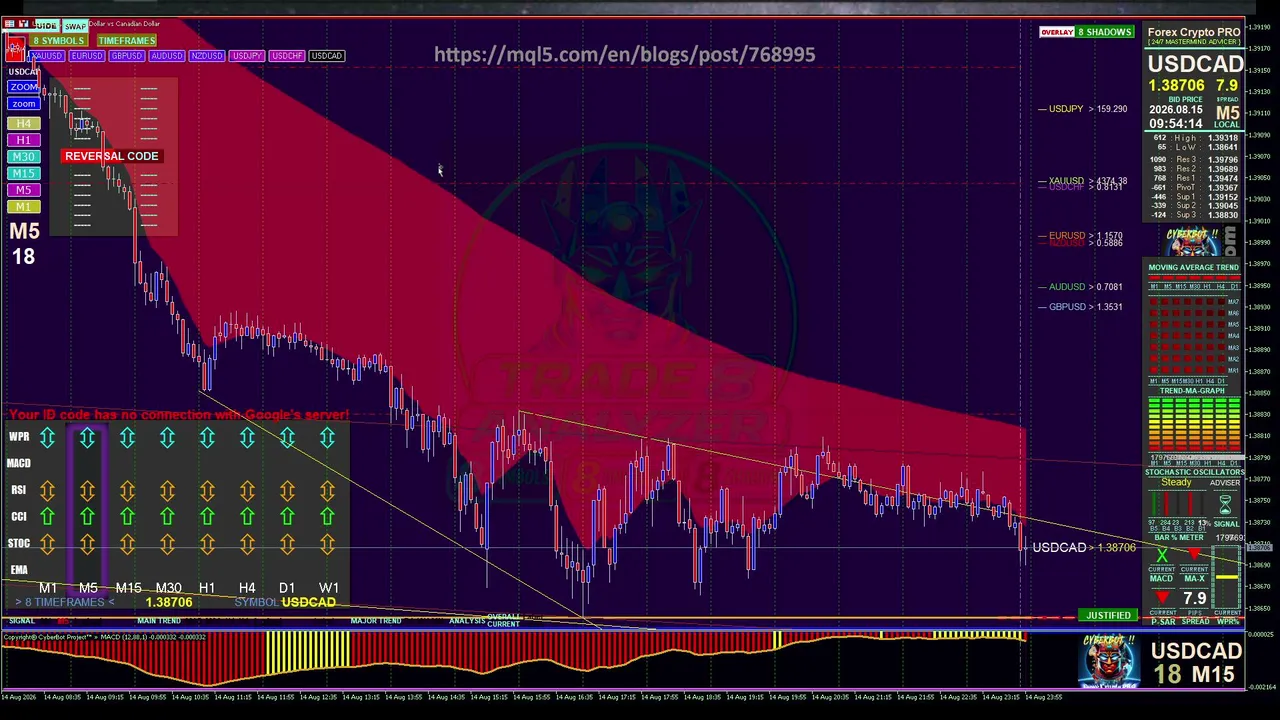Click the CCI up arrow for H1
The width and height of the screenshot is (1280, 720).
click(x=207, y=516)
